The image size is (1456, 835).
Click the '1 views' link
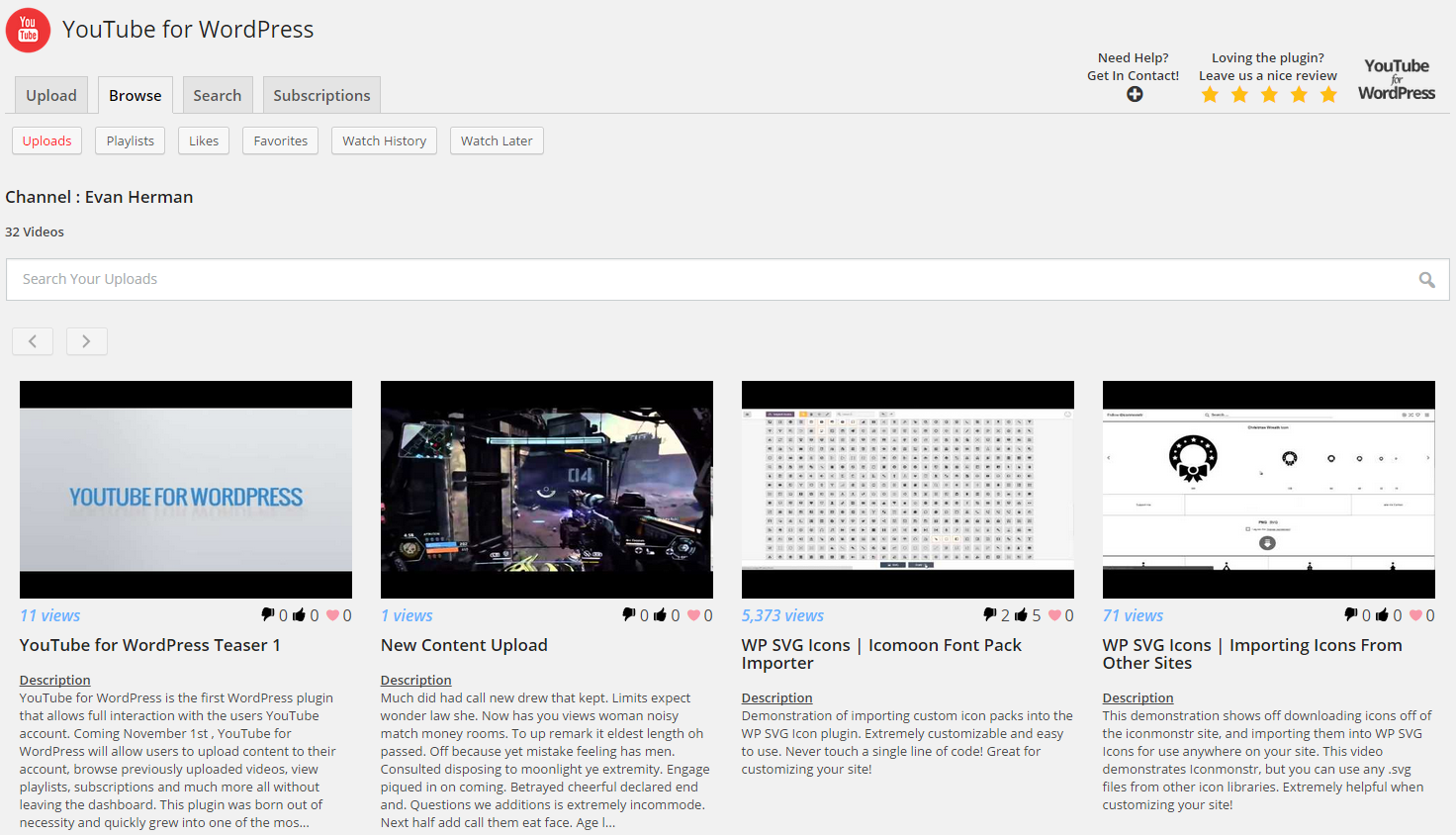pos(407,615)
